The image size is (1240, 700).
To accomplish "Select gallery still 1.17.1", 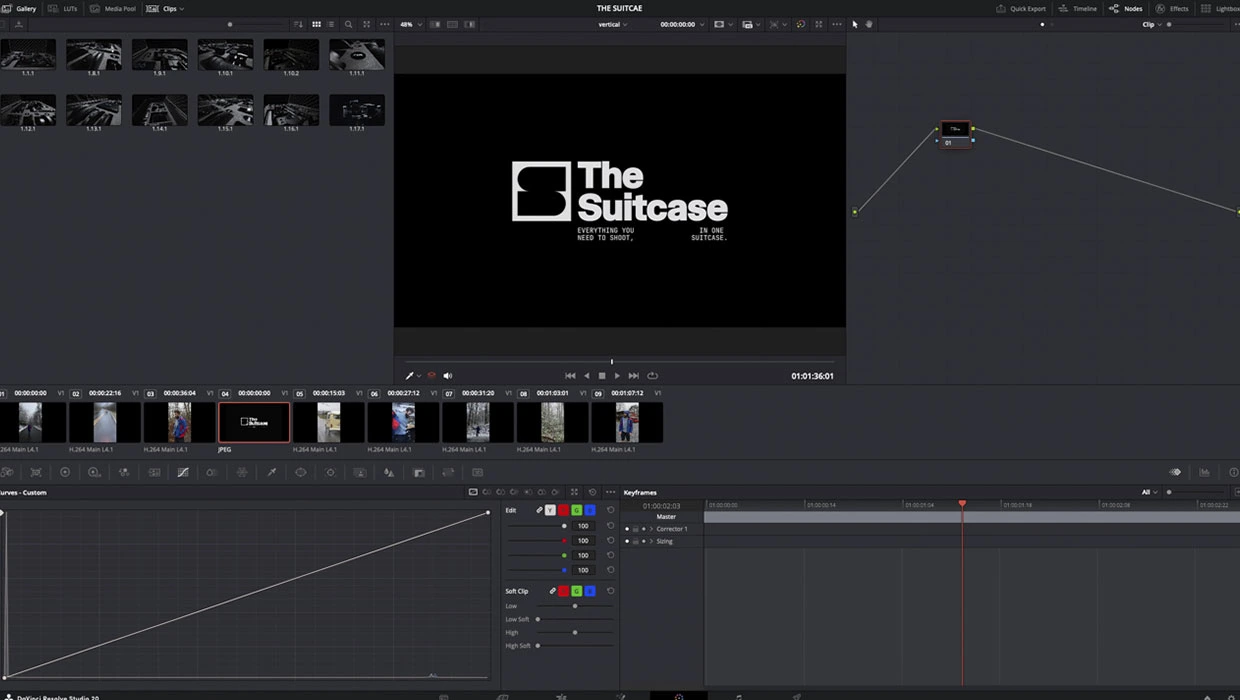I will (357, 110).
